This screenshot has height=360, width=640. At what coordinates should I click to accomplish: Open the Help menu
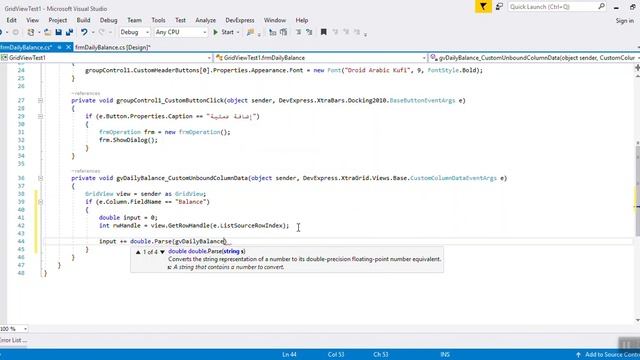[302, 20]
